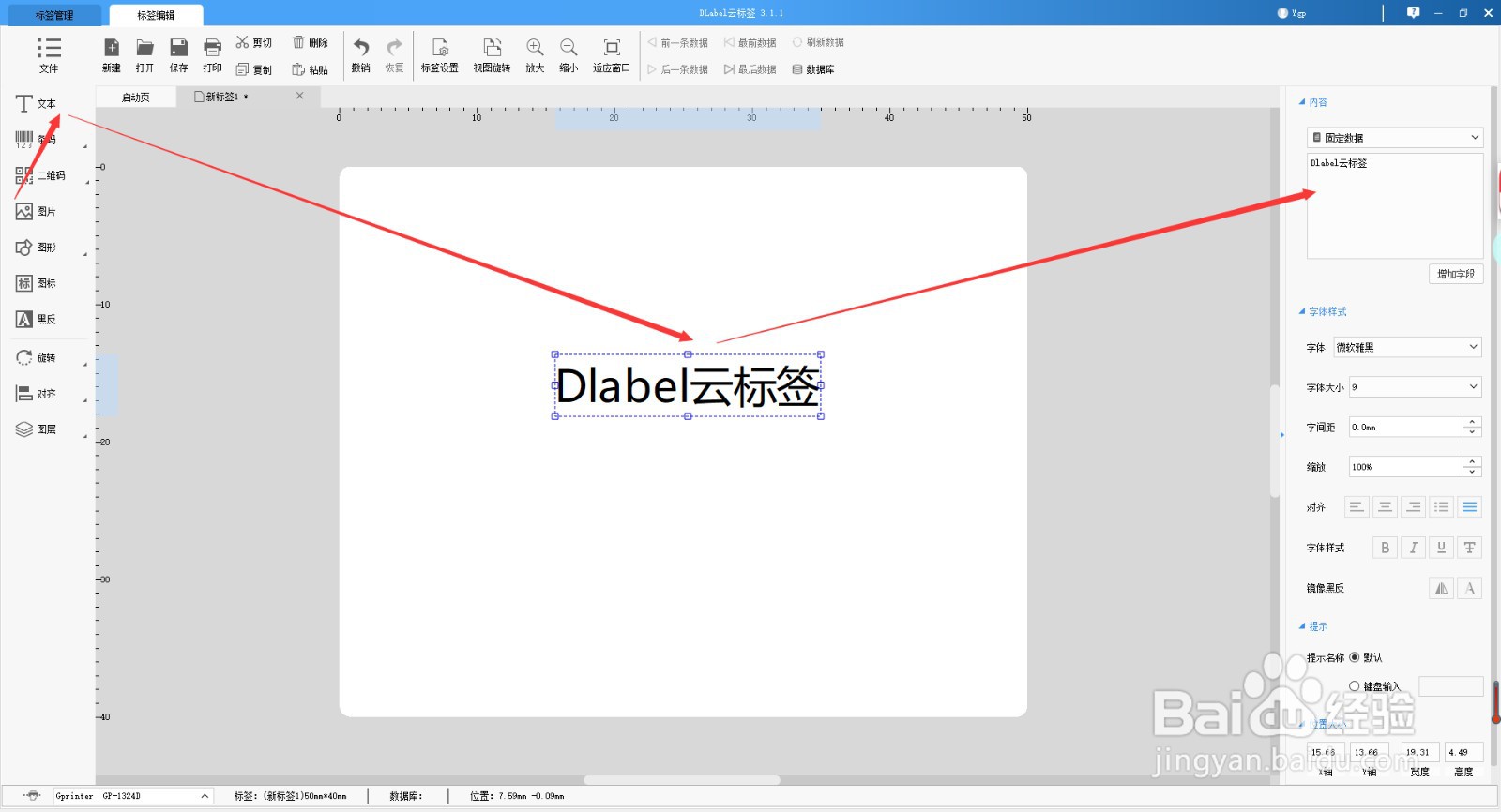Cut the selection with 剪切
Image resolution: width=1501 pixels, height=812 pixels.
click(x=254, y=42)
